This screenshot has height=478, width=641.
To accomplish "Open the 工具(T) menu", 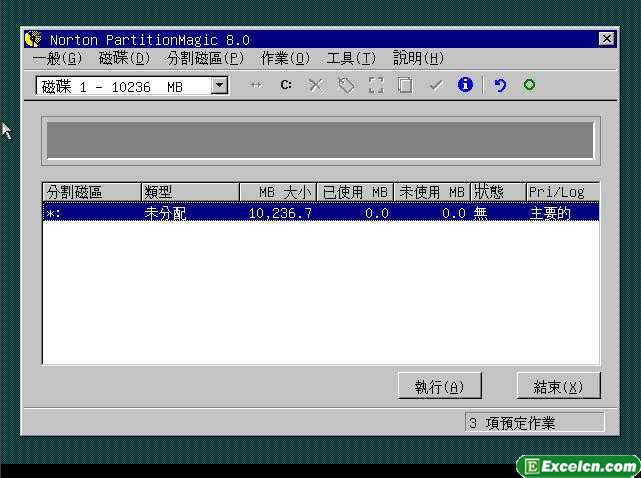I will pyautogui.click(x=351, y=59).
